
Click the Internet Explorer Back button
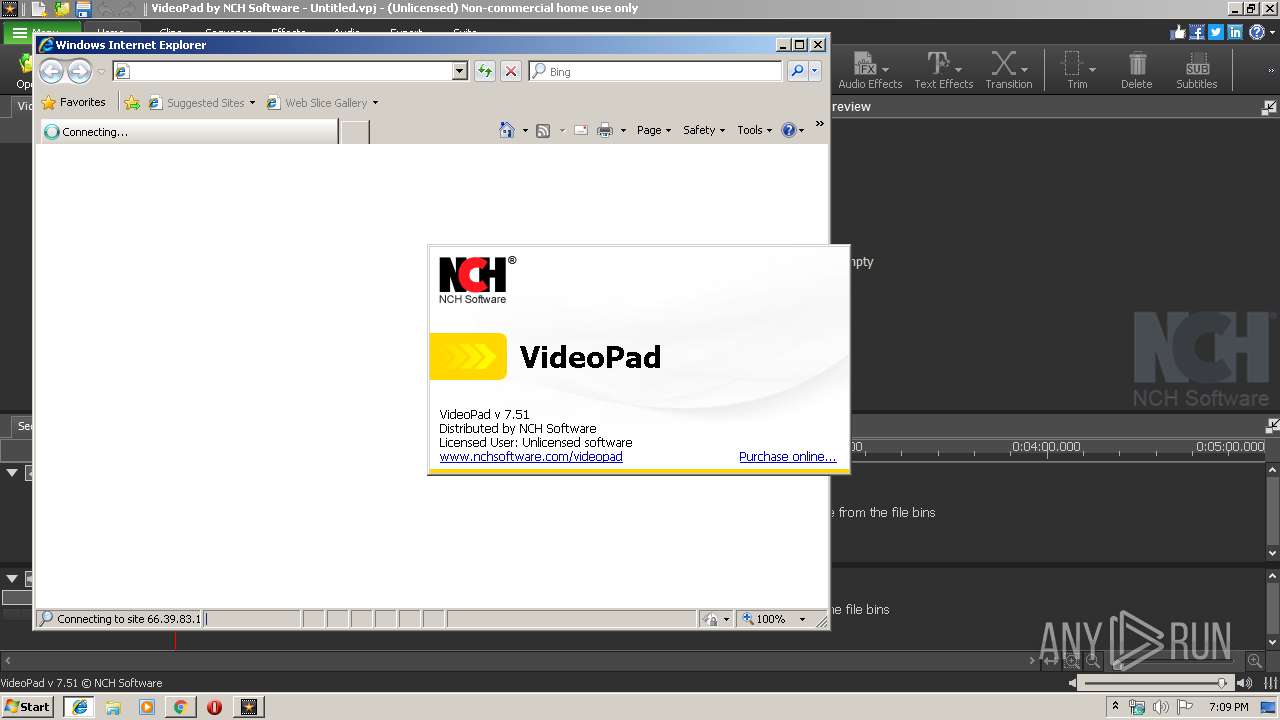[52, 71]
